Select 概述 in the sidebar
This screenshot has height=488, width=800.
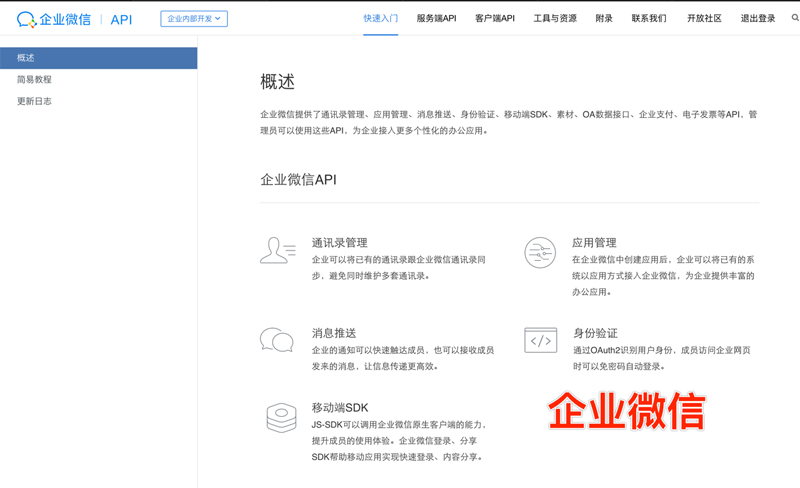pyautogui.click(x=98, y=58)
